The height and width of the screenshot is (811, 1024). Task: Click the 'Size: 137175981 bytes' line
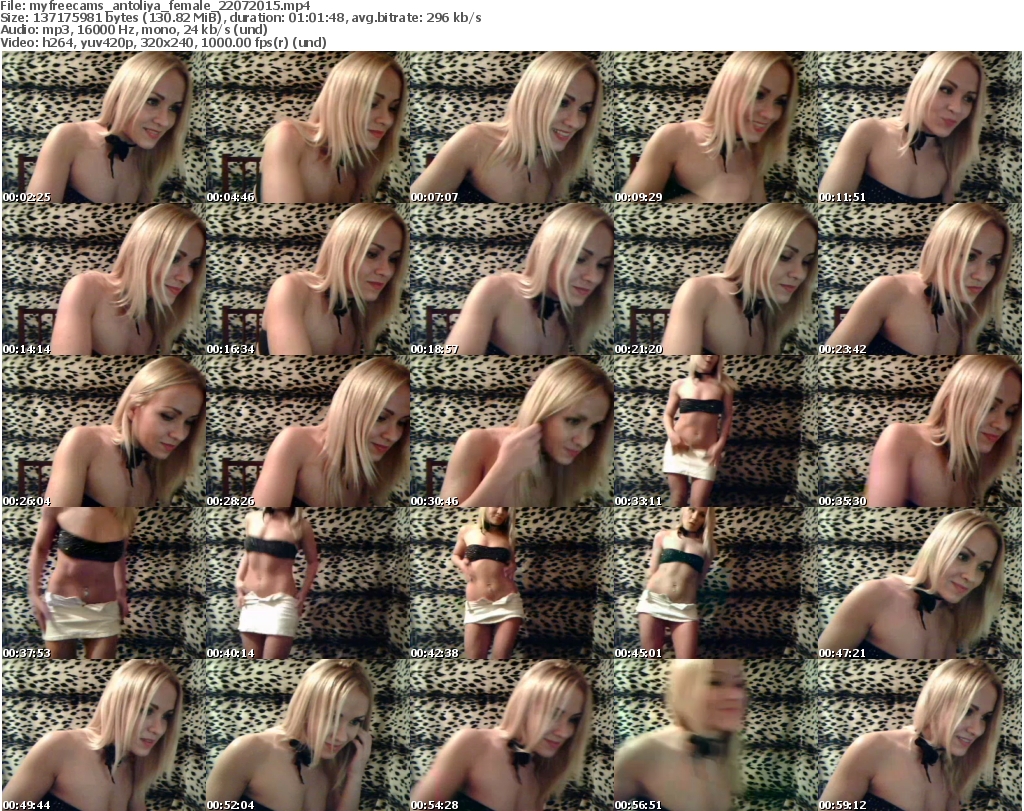(241, 18)
